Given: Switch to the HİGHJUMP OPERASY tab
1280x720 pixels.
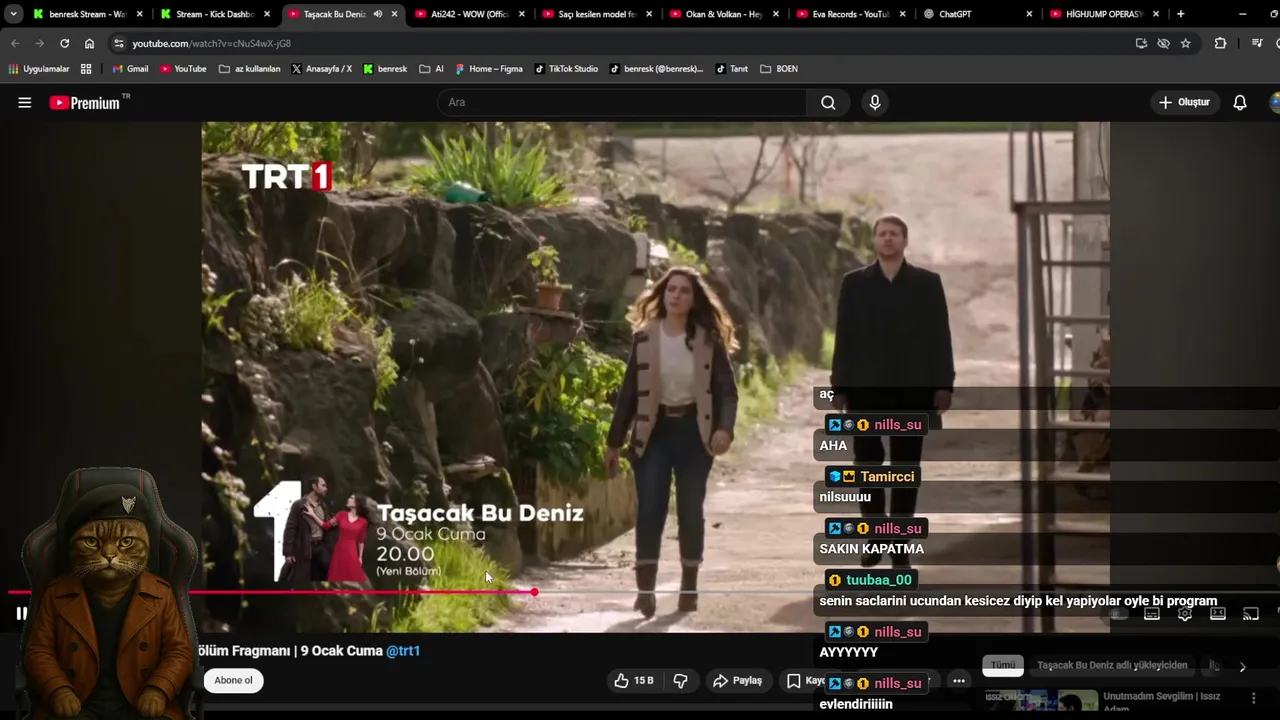Looking at the screenshot, I should [x=1104, y=14].
